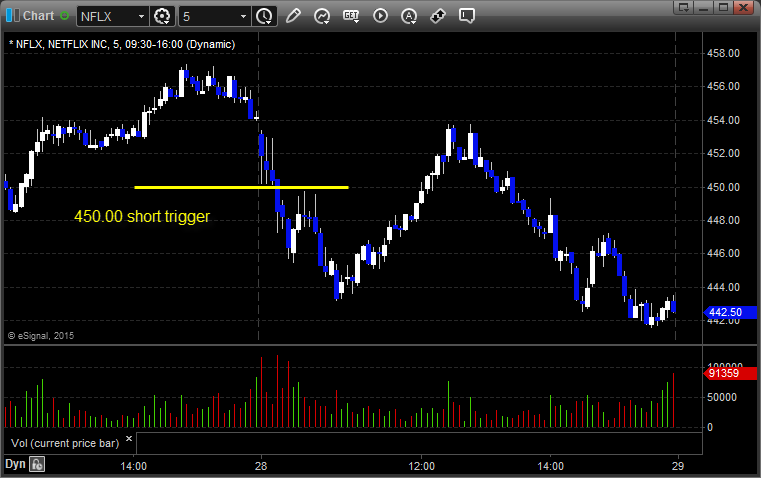Click the Dyn time template label
This screenshot has height=478, width=761.
15,464
